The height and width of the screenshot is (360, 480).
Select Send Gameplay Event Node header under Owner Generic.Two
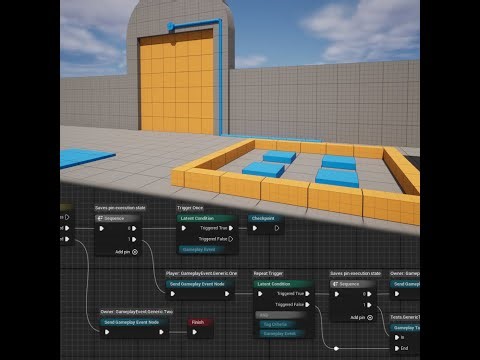coord(134,322)
